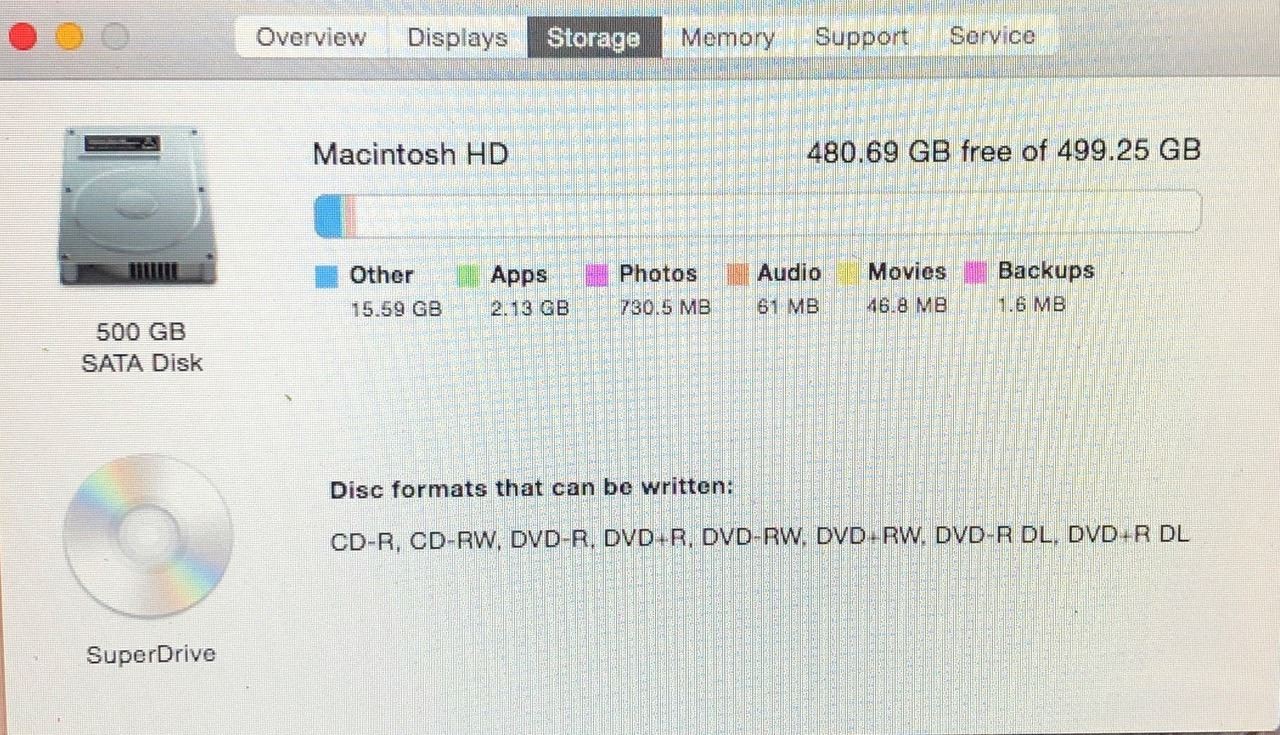Select the Macintosh HD hard disk icon
Image resolution: width=1280 pixels, height=735 pixels.
(x=138, y=206)
